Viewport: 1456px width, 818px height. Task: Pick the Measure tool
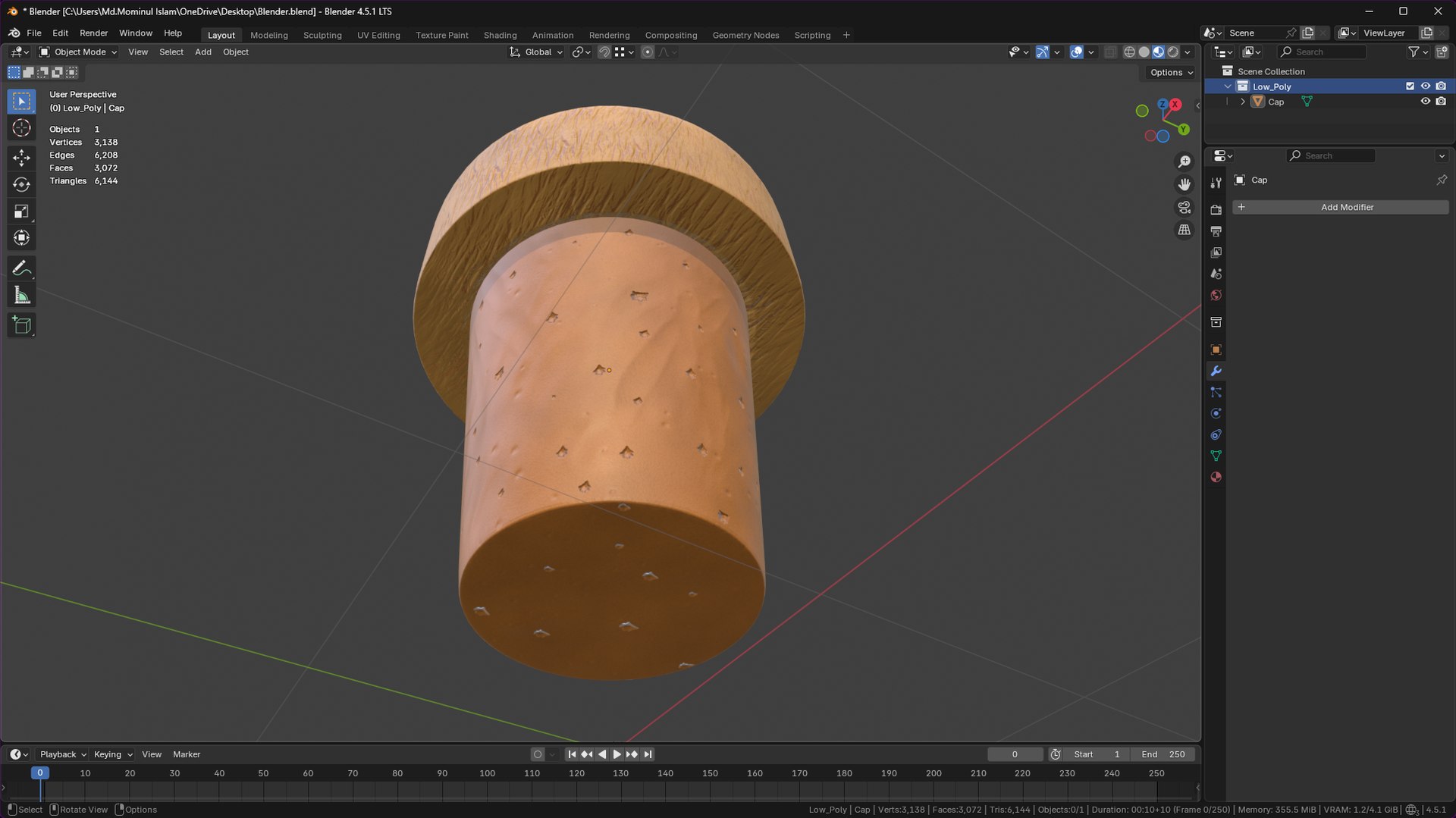pyautogui.click(x=21, y=296)
